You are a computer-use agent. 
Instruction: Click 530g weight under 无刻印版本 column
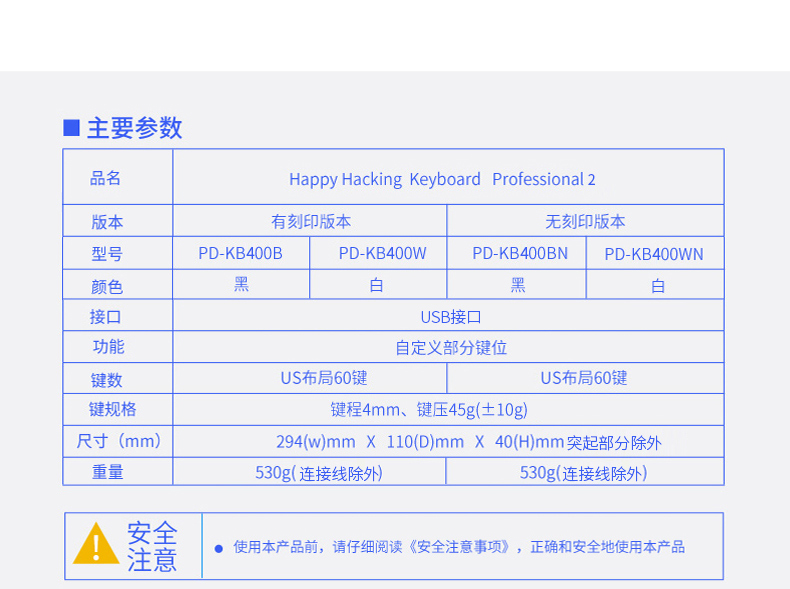pos(583,473)
